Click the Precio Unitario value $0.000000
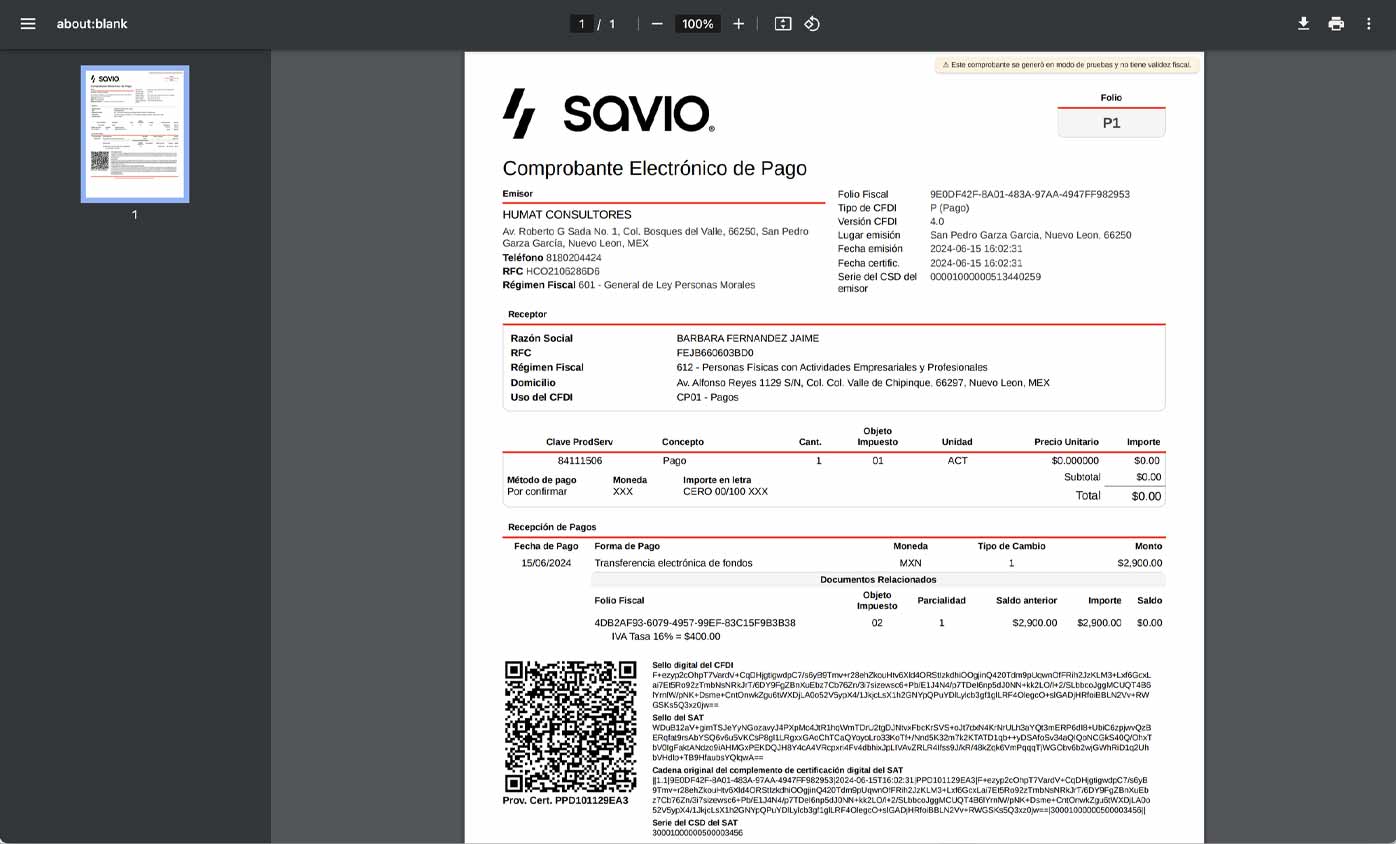The height and width of the screenshot is (844, 1396). (1075, 461)
